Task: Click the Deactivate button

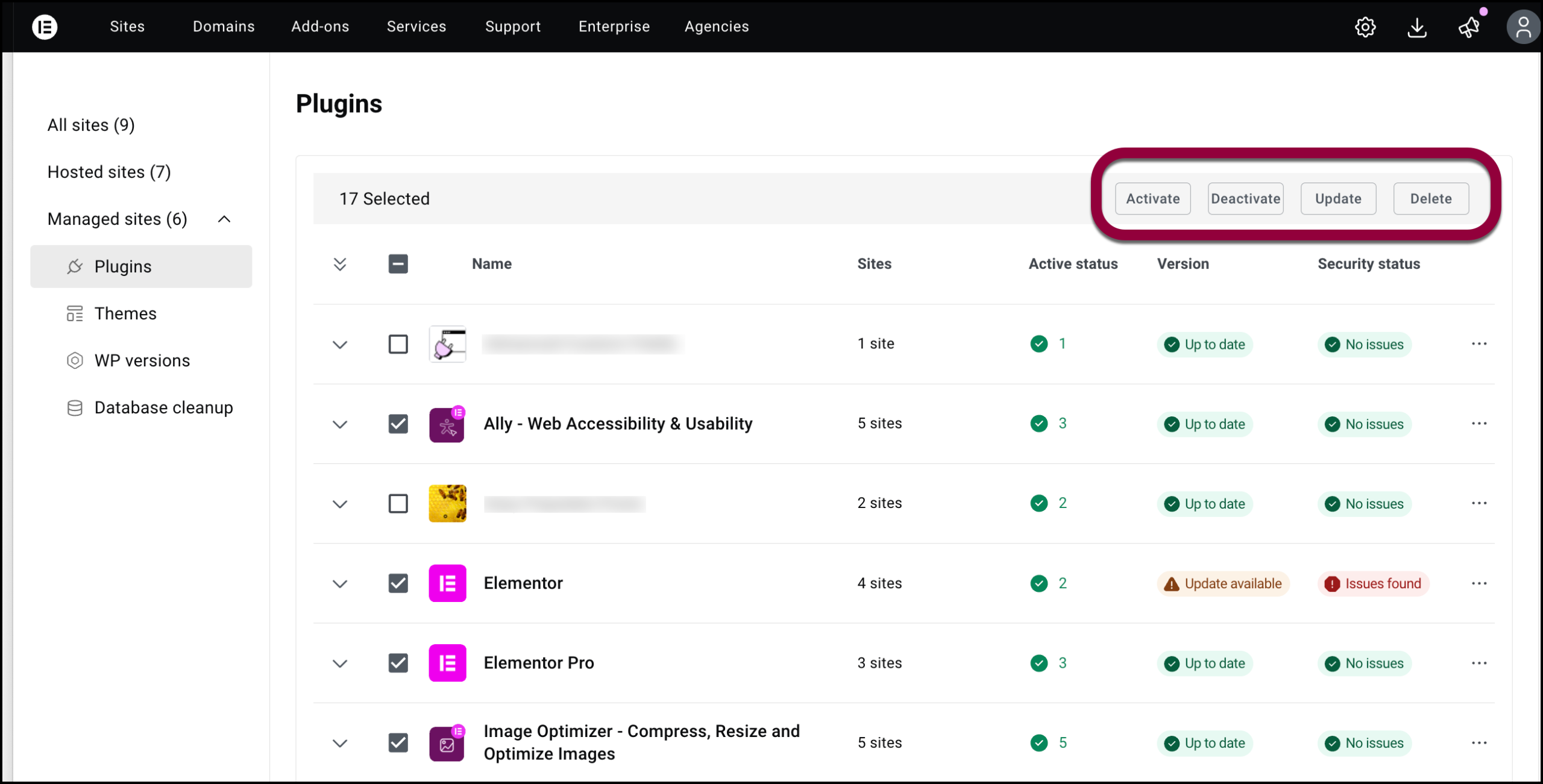Action: (1245, 198)
